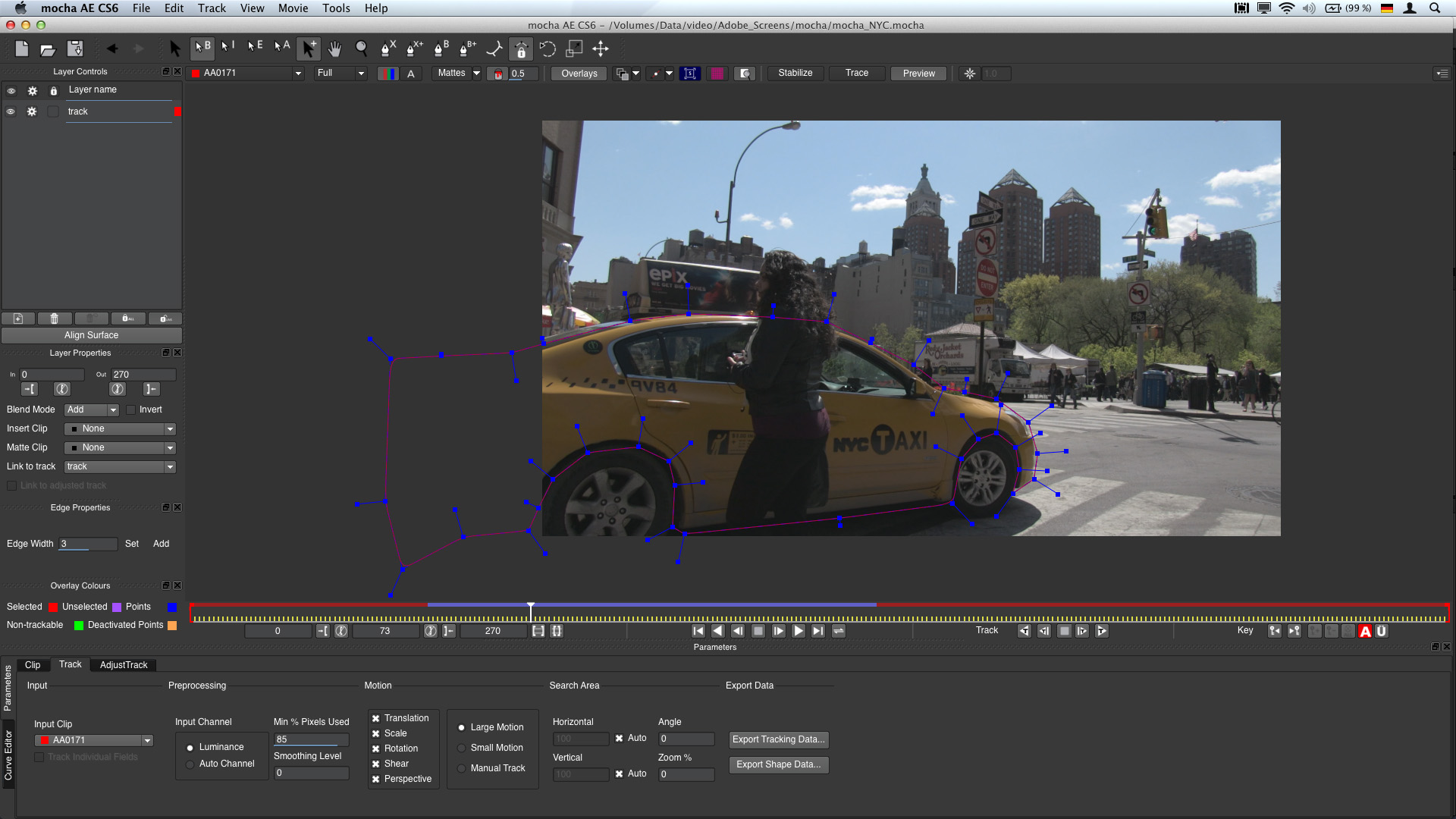Select the Zoom magnifier tool

pyautogui.click(x=362, y=49)
